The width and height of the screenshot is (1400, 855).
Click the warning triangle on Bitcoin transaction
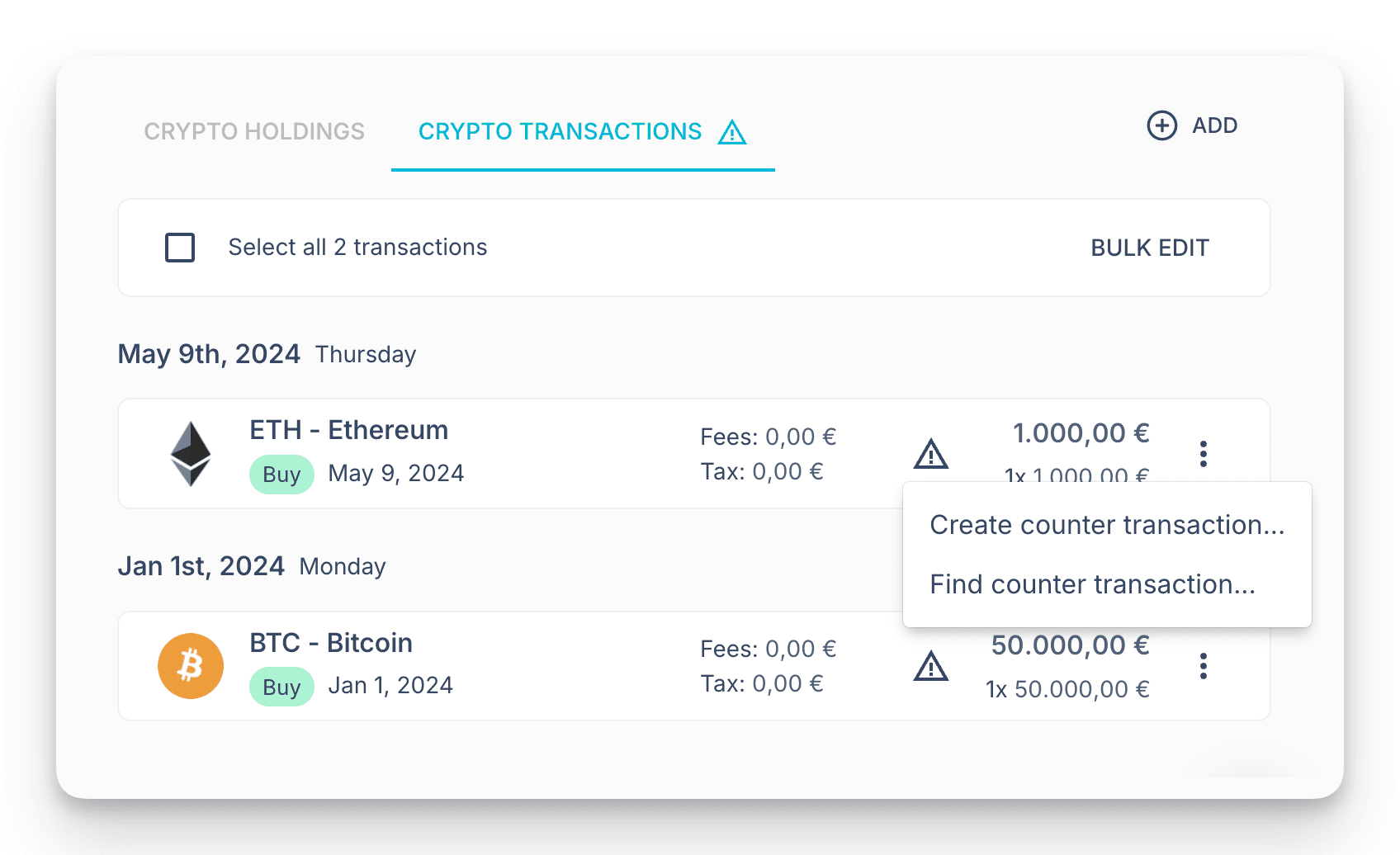[931, 666]
